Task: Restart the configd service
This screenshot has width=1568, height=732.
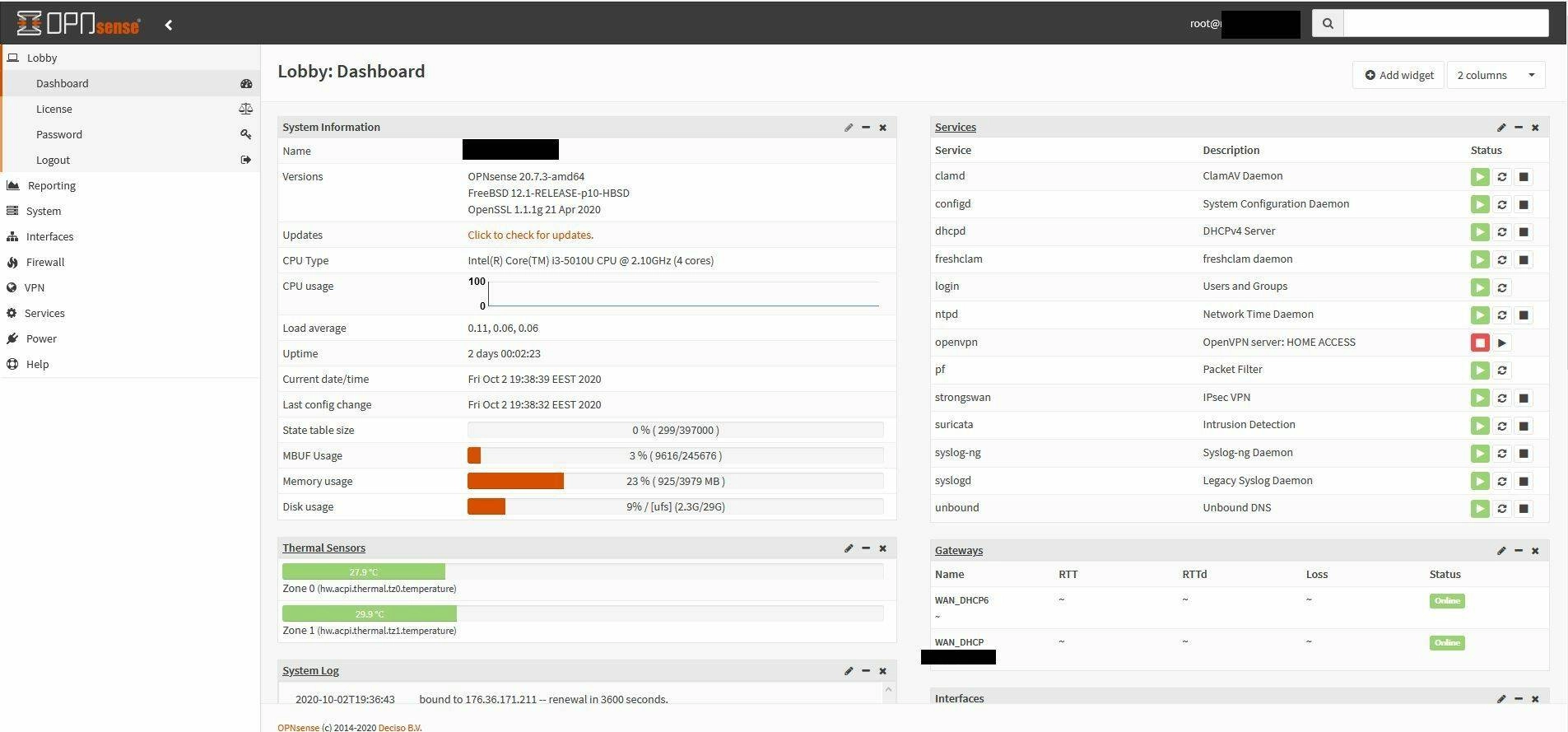Action: (1502, 204)
